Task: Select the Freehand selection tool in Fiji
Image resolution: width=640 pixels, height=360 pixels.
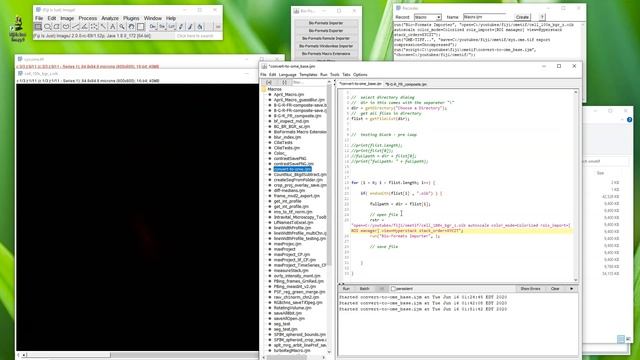Action: [66, 27]
